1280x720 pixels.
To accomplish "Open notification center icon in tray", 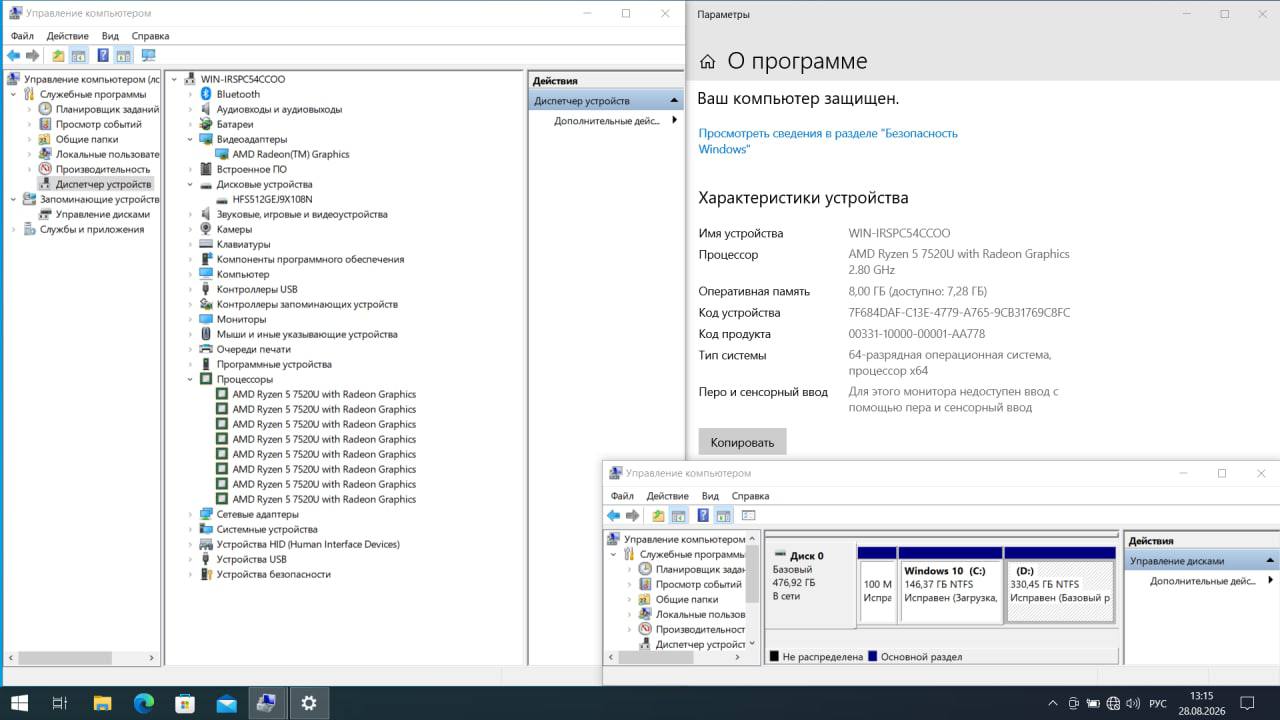I will point(1246,703).
